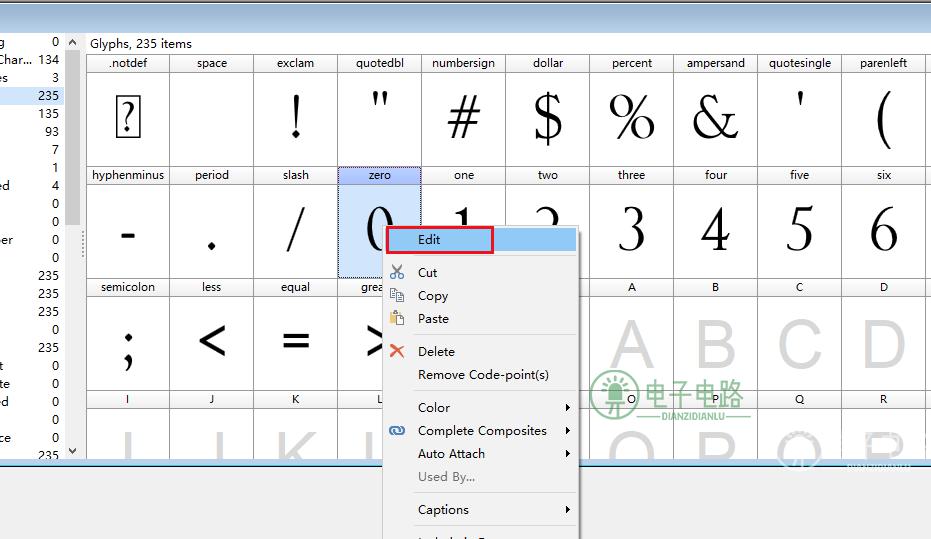Open the Complete Composites entry
Image resolution: width=931 pixels, height=539 pixels.
click(482, 431)
